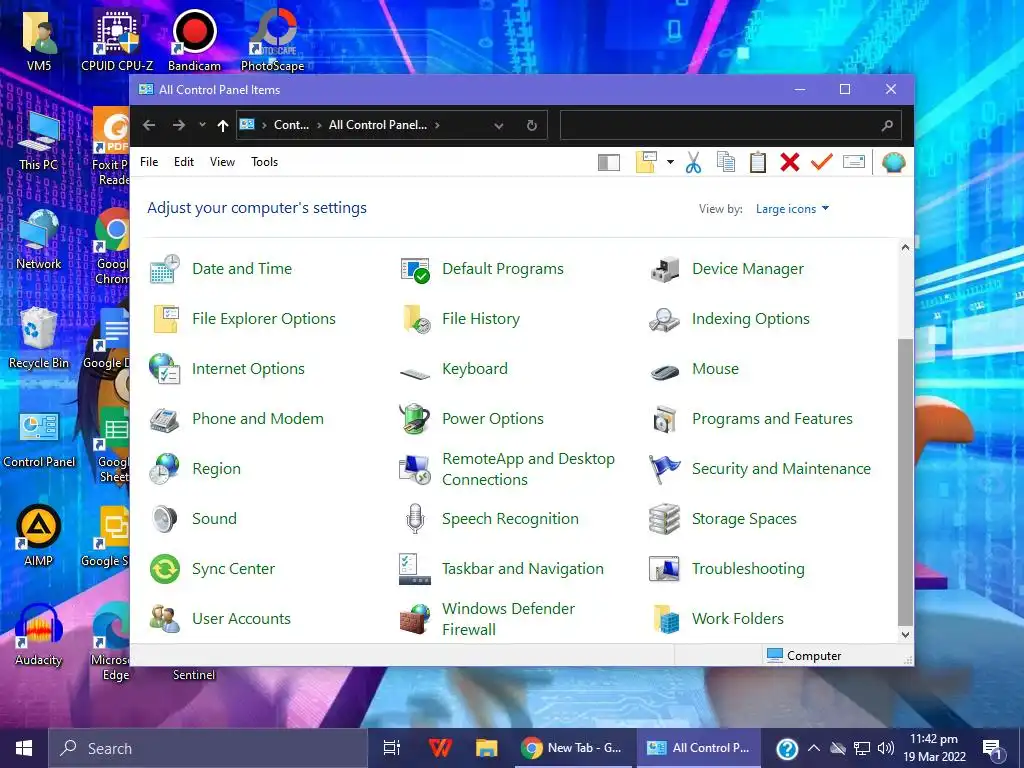Click the Folder Options toolbar icon
Image resolution: width=1024 pixels, height=768 pixels.
[x=646, y=162]
